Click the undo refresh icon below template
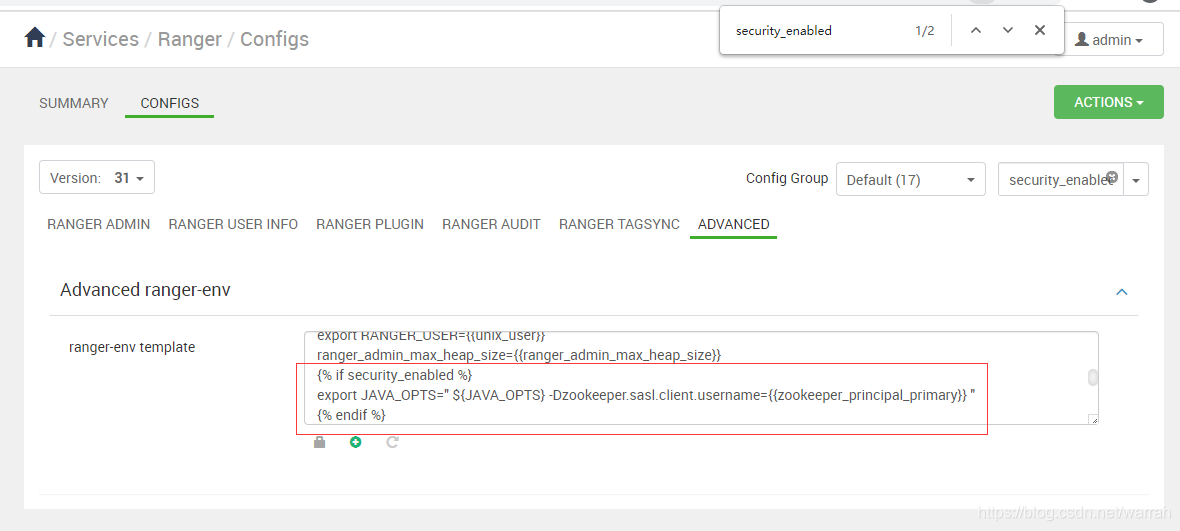 (392, 442)
